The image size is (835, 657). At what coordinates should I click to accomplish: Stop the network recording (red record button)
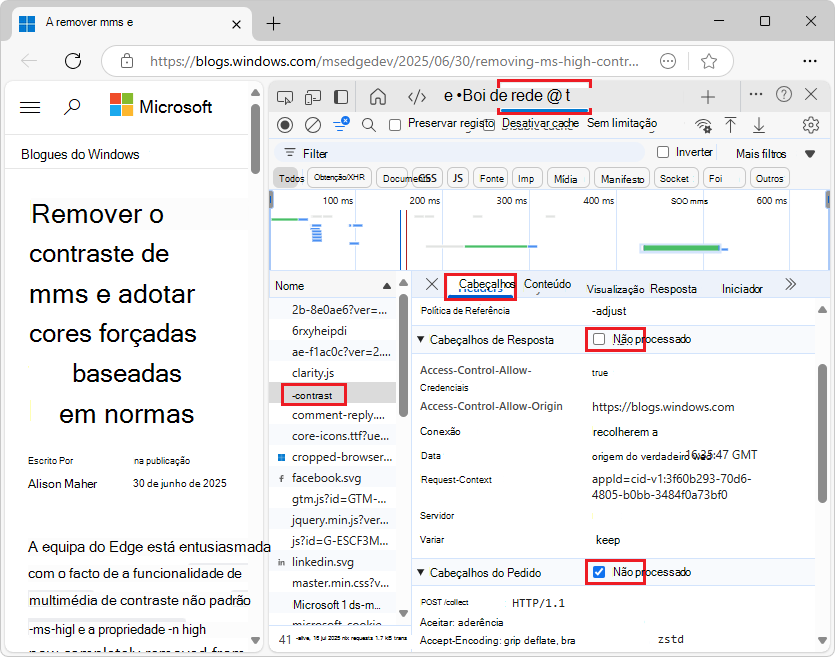point(284,124)
